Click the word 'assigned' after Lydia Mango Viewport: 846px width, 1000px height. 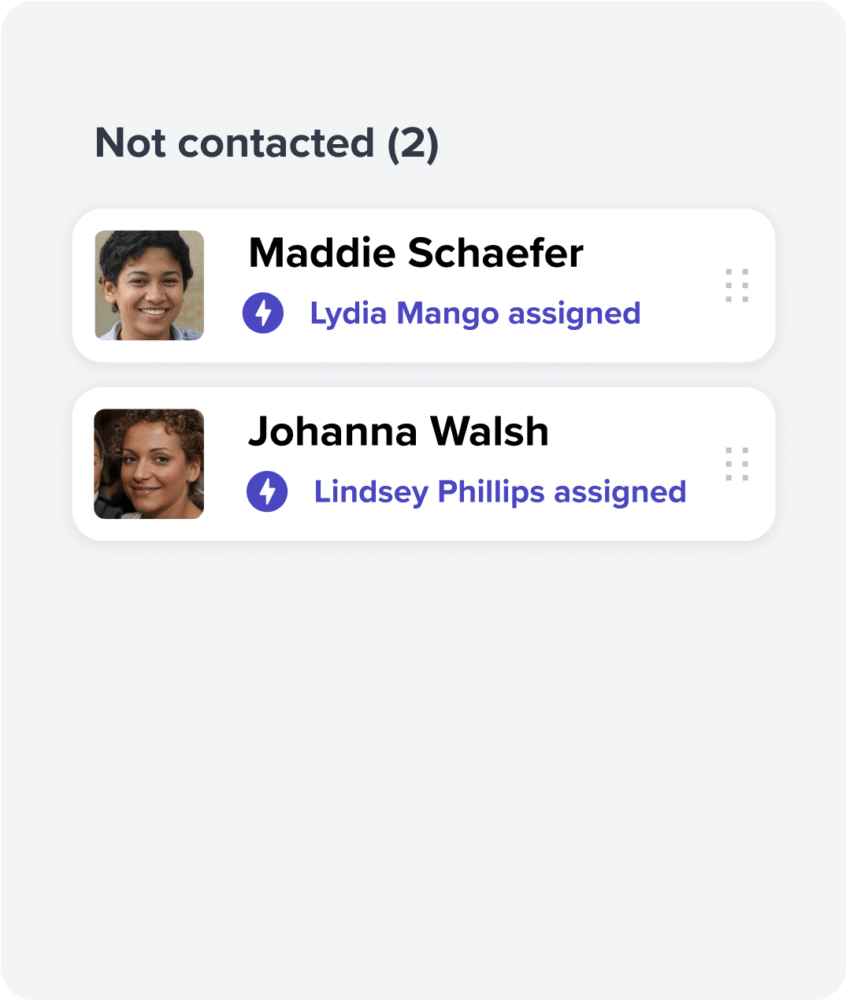click(x=574, y=314)
